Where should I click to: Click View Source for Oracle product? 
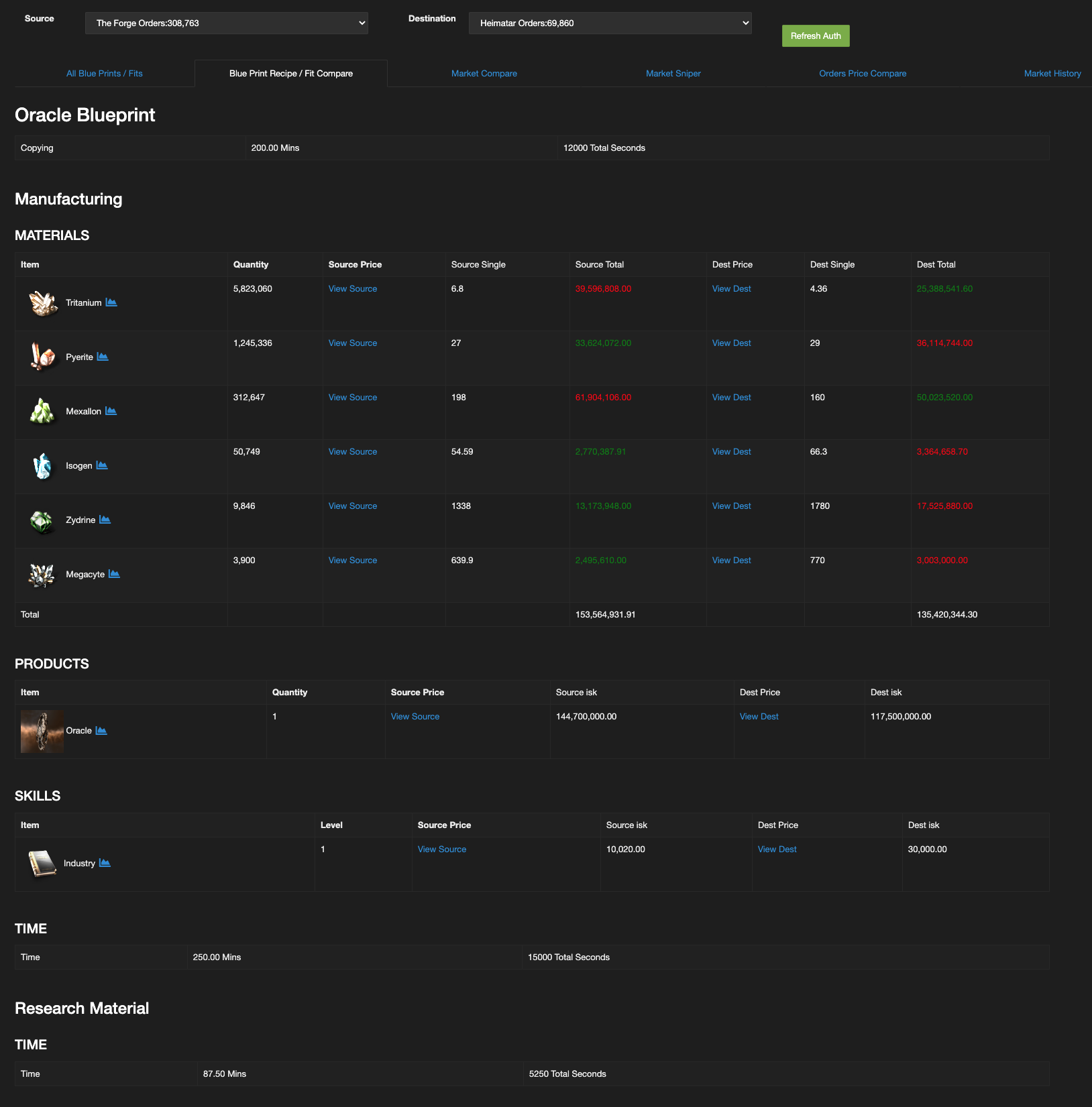click(x=415, y=717)
